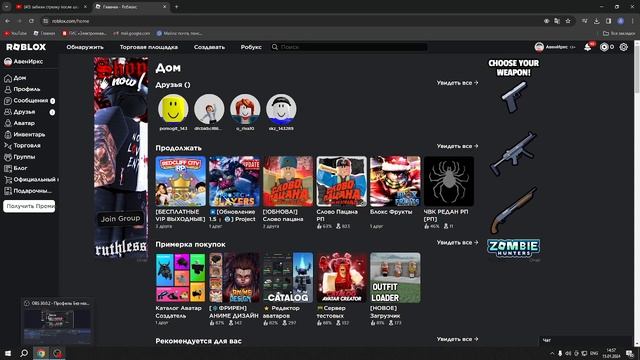This screenshot has width=640, height=360.
Task: Show hidden system tray icons chevron
Action: [552, 353]
